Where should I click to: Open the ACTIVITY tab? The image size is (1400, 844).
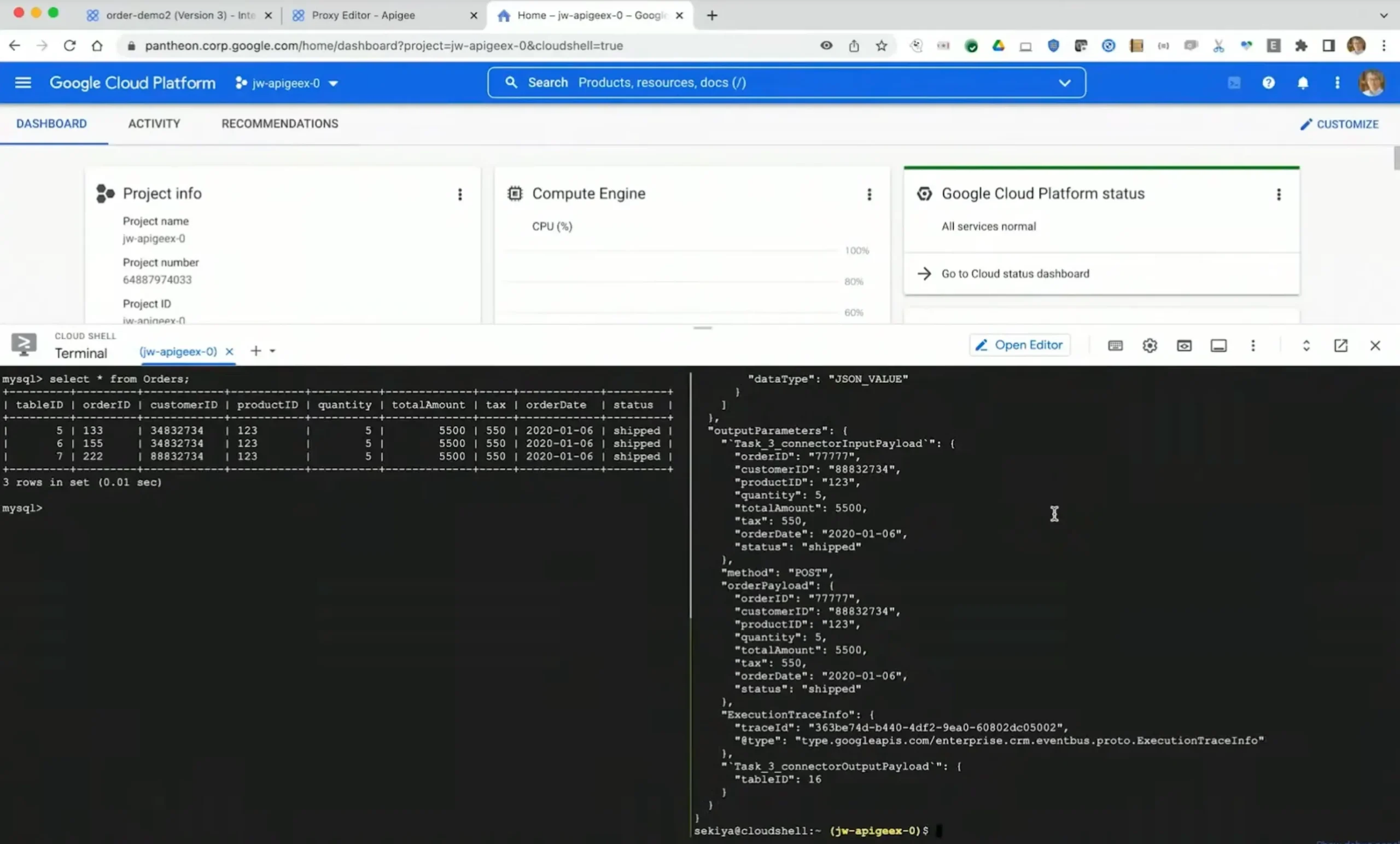tap(154, 124)
